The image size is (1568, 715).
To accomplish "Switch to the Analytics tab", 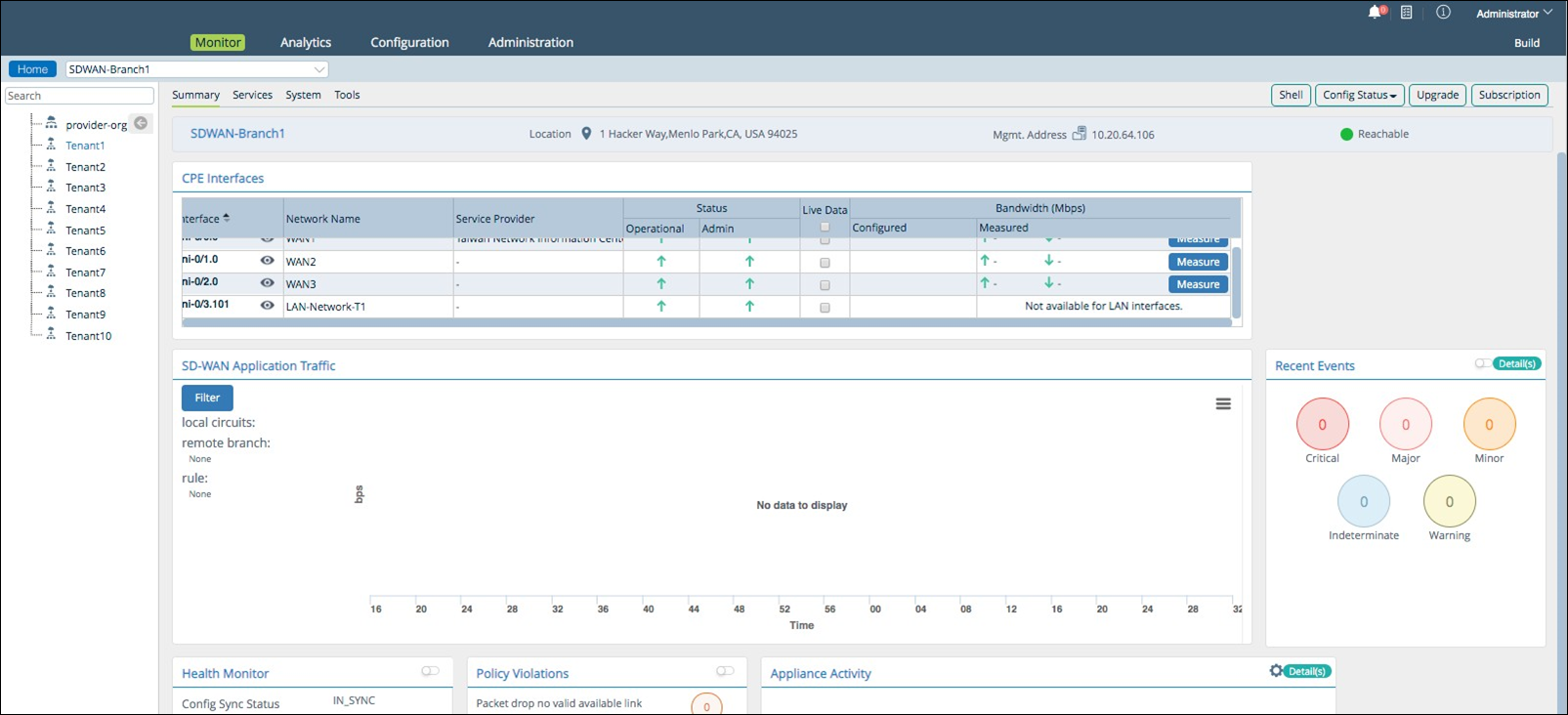I will point(306,42).
